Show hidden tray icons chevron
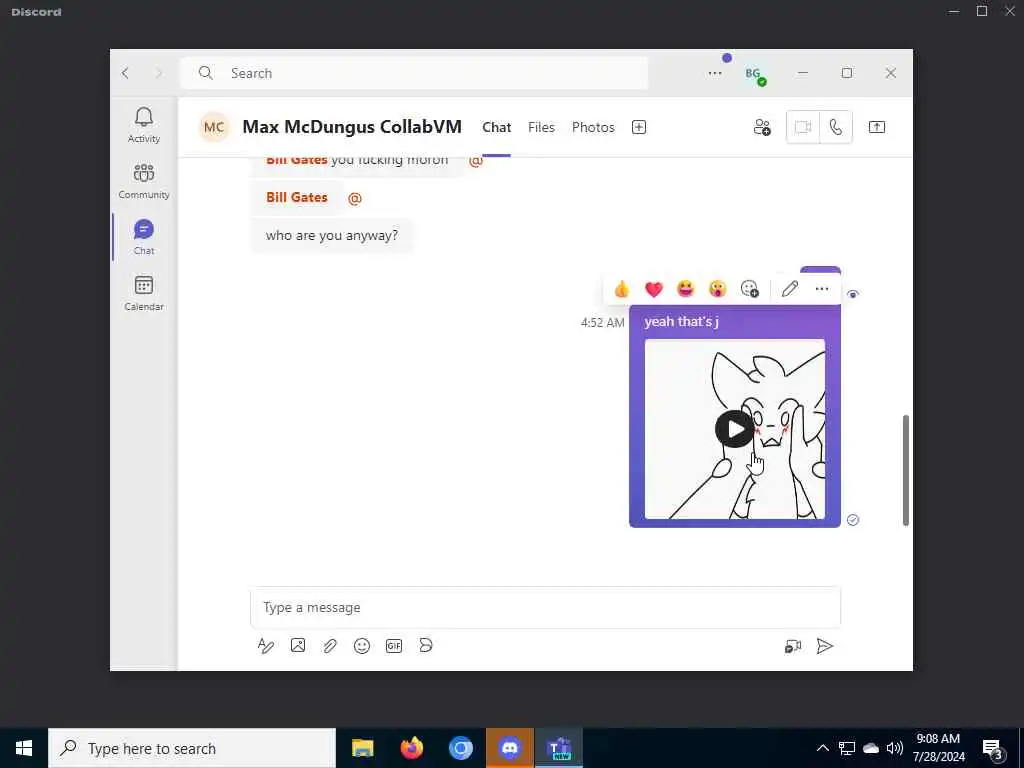Viewport: 1024px width, 768px height. (x=823, y=748)
